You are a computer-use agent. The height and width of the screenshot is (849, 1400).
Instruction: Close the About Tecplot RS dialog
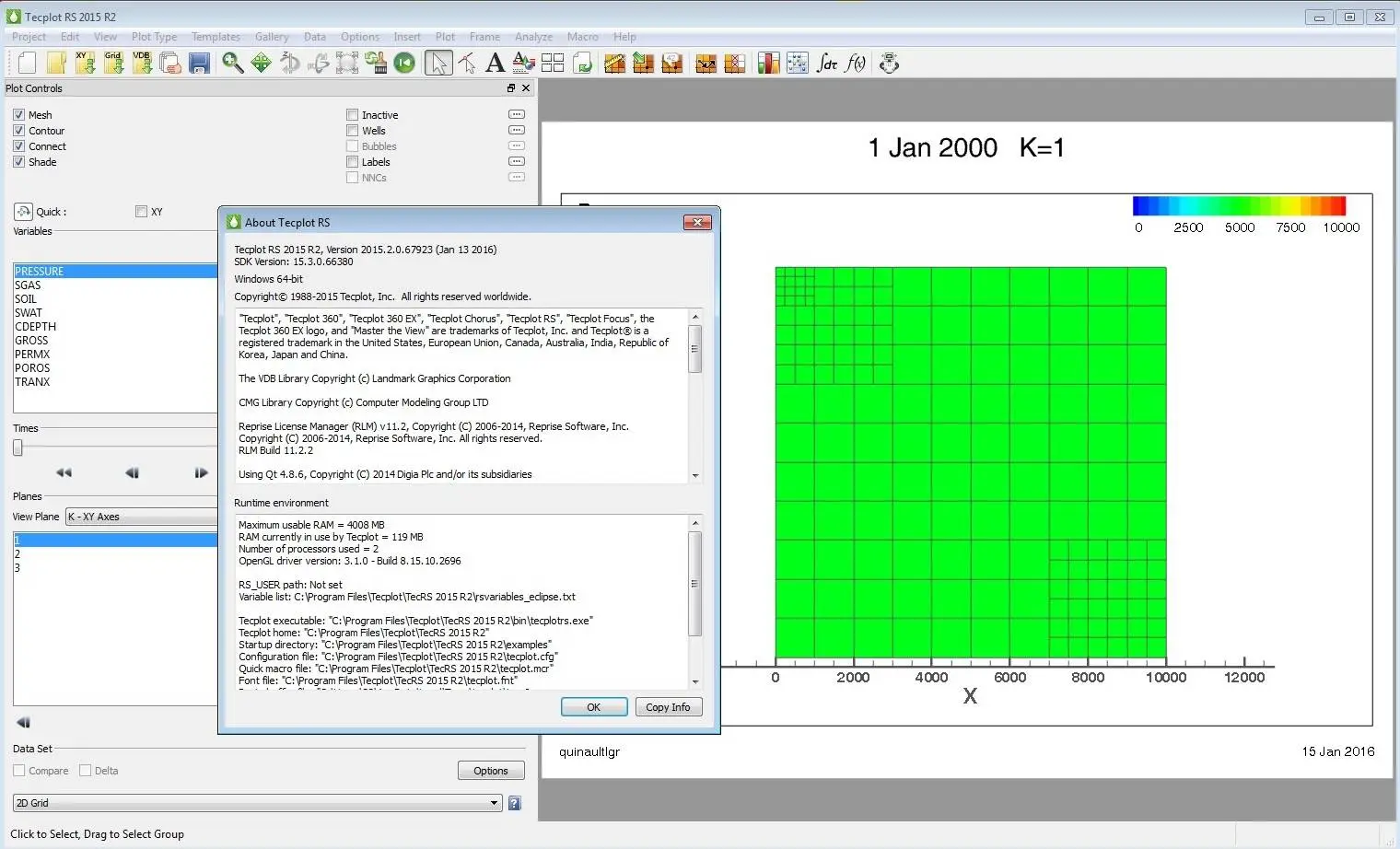697,222
